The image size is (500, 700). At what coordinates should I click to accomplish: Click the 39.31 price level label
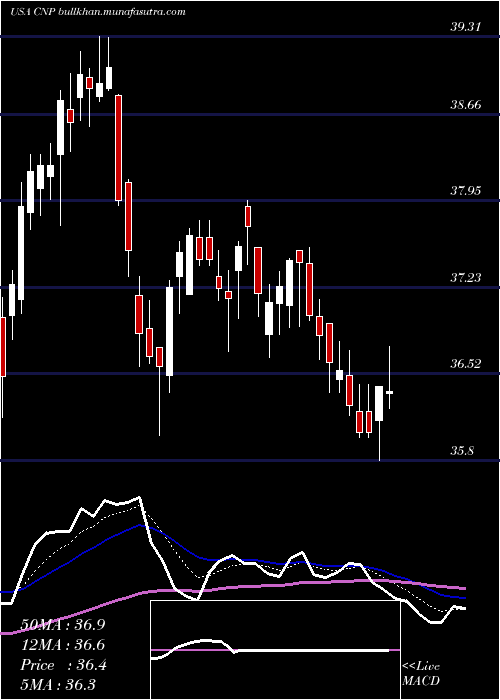point(465,27)
